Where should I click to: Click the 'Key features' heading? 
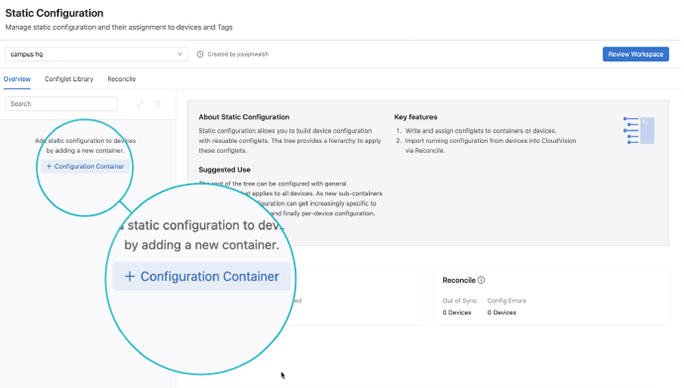[416, 117]
